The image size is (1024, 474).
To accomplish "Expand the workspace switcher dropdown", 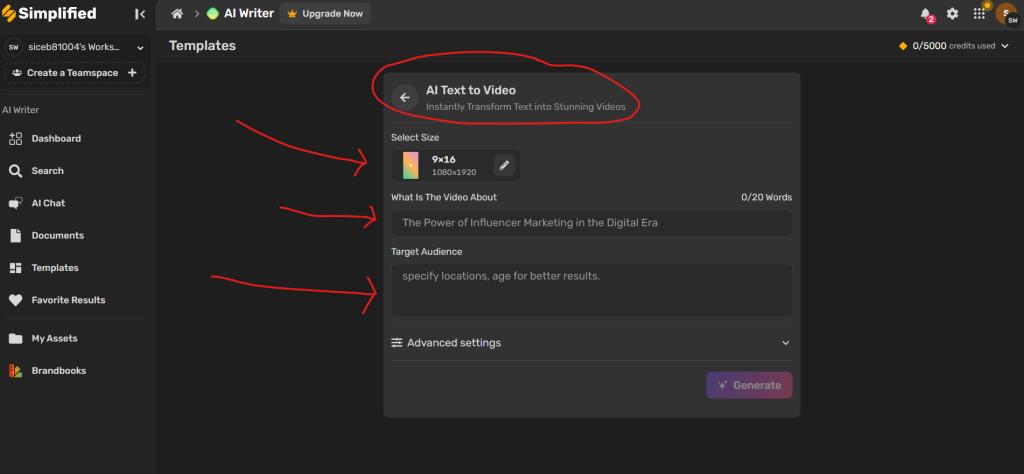I will pos(140,48).
